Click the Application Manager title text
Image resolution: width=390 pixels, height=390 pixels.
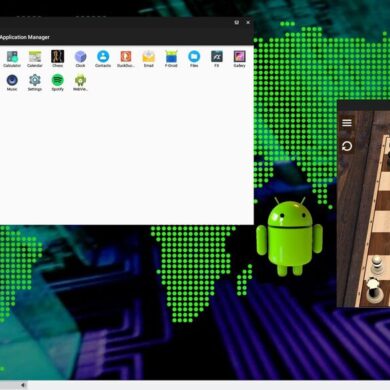pyautogui.click(x=24, y=37)
